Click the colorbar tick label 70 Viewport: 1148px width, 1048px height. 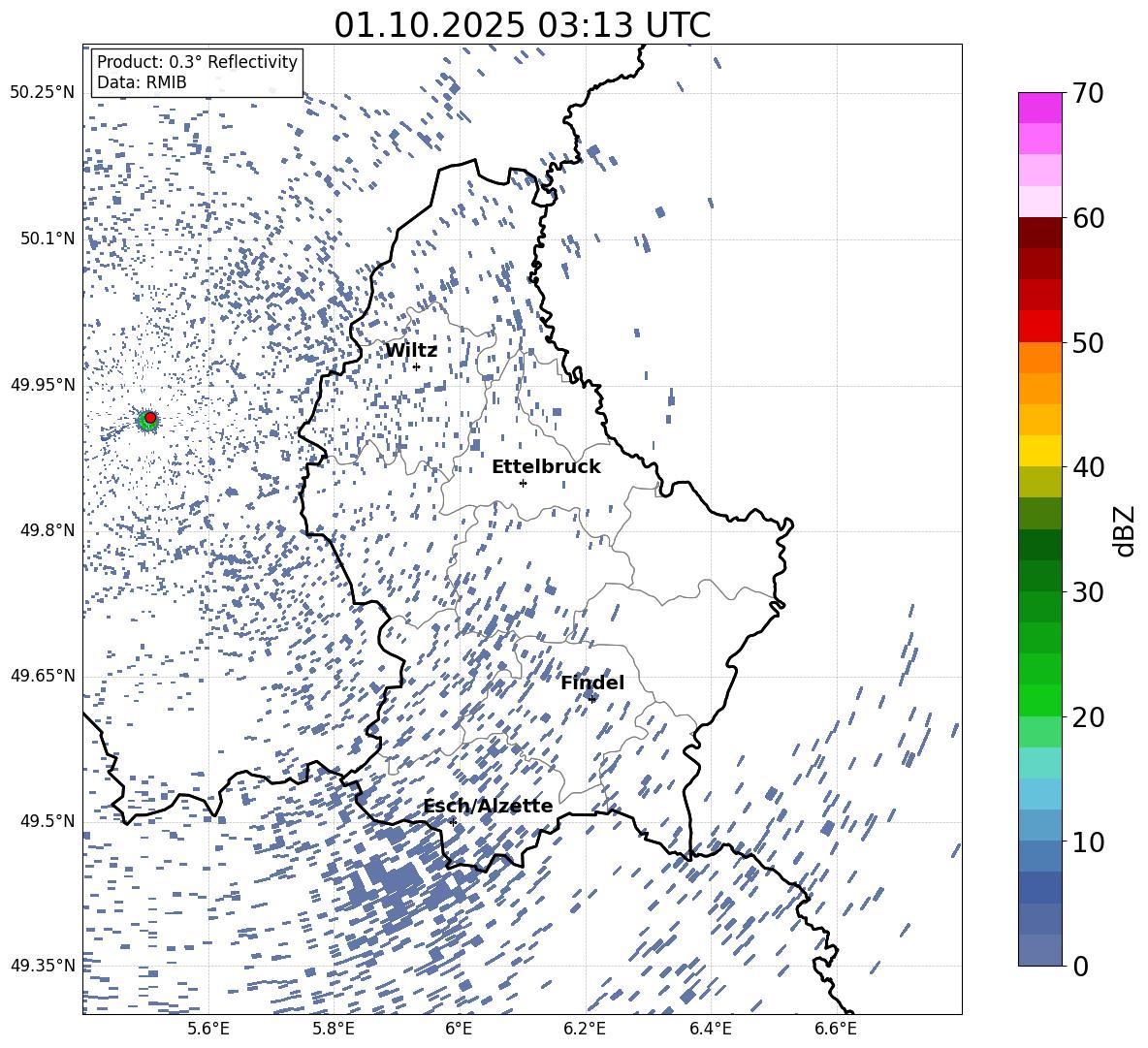1088,93
